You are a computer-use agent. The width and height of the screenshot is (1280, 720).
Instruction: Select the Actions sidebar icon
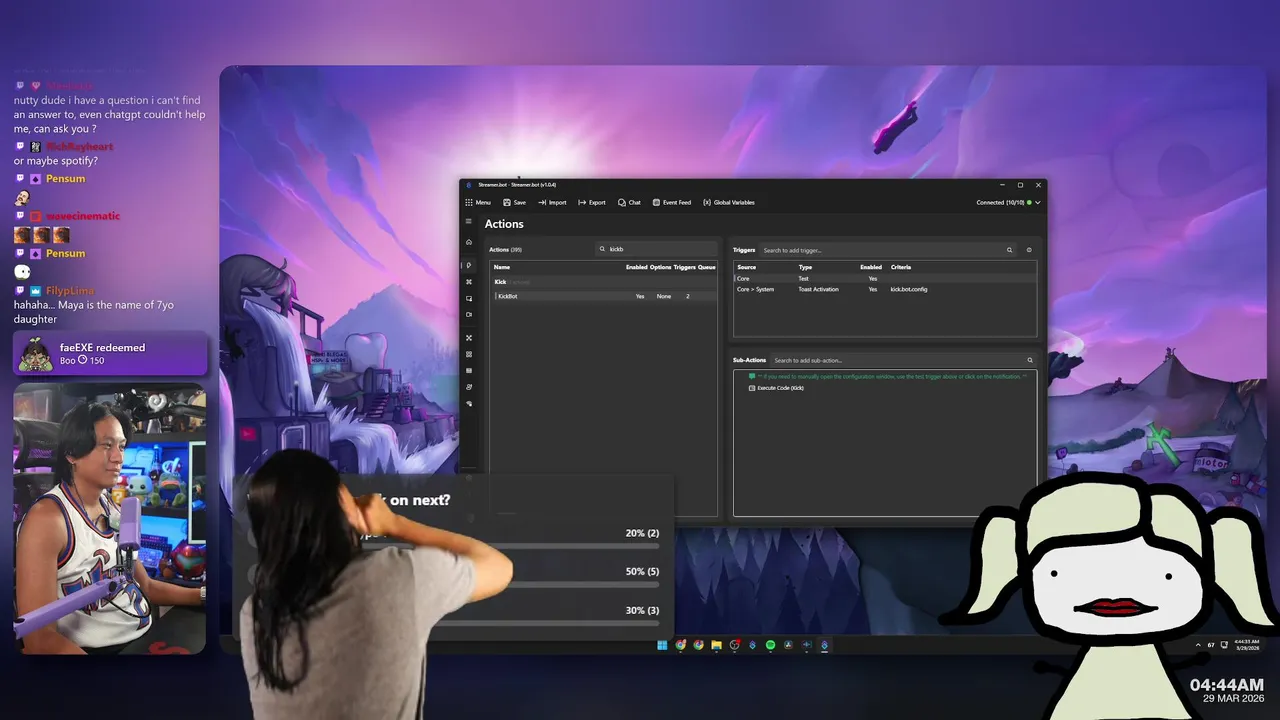coord(468,265)
